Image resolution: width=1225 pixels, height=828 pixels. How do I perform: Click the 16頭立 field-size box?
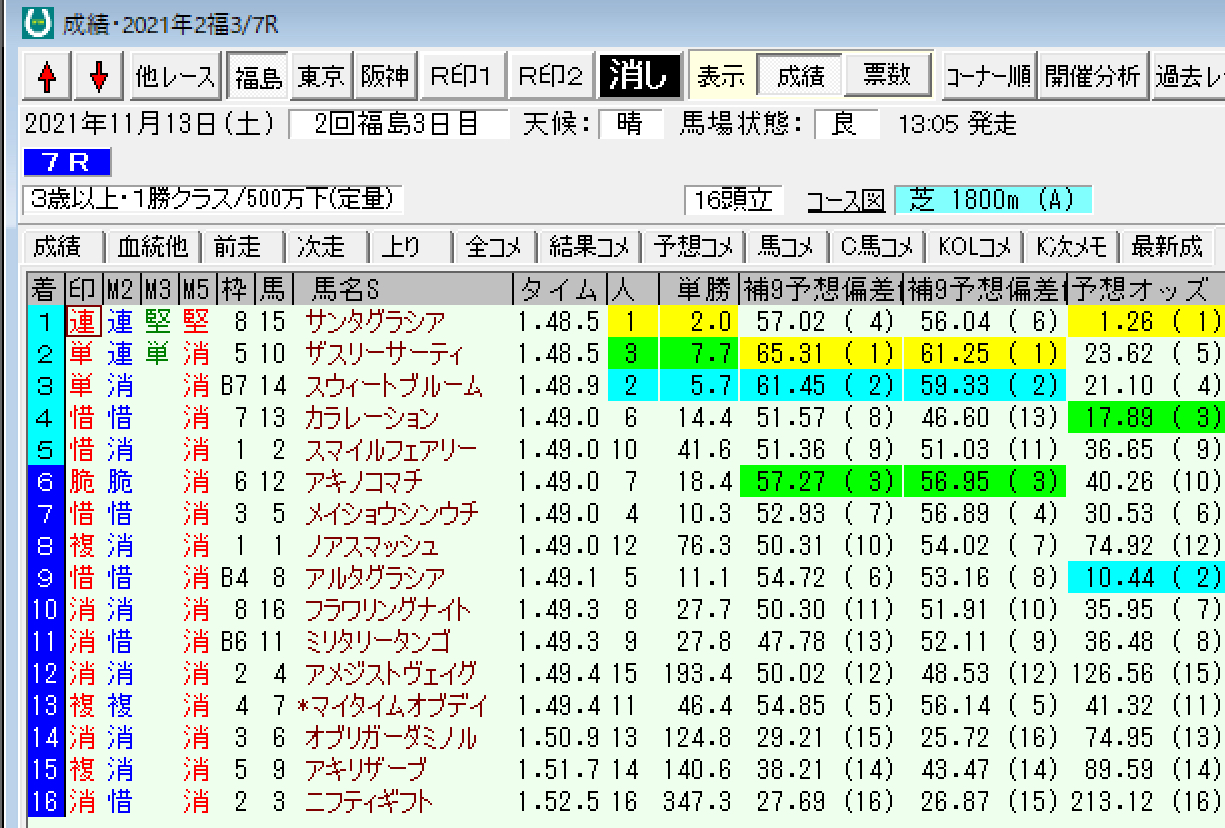point(734,200)
